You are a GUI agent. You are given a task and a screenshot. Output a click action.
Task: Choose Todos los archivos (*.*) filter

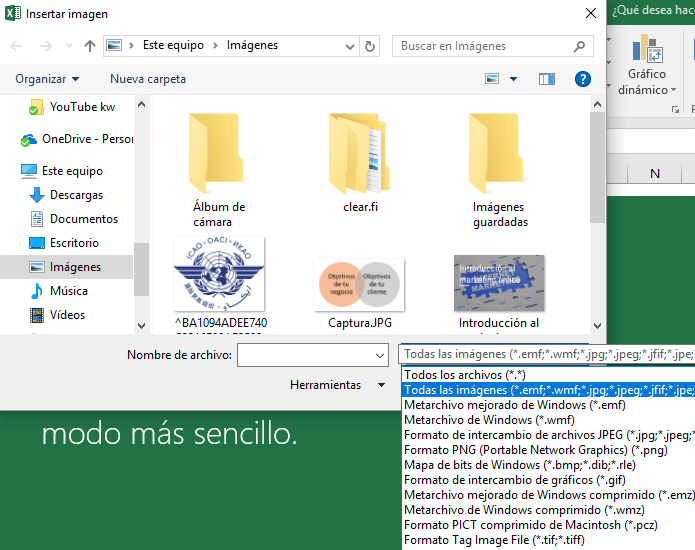pos(548,375)
